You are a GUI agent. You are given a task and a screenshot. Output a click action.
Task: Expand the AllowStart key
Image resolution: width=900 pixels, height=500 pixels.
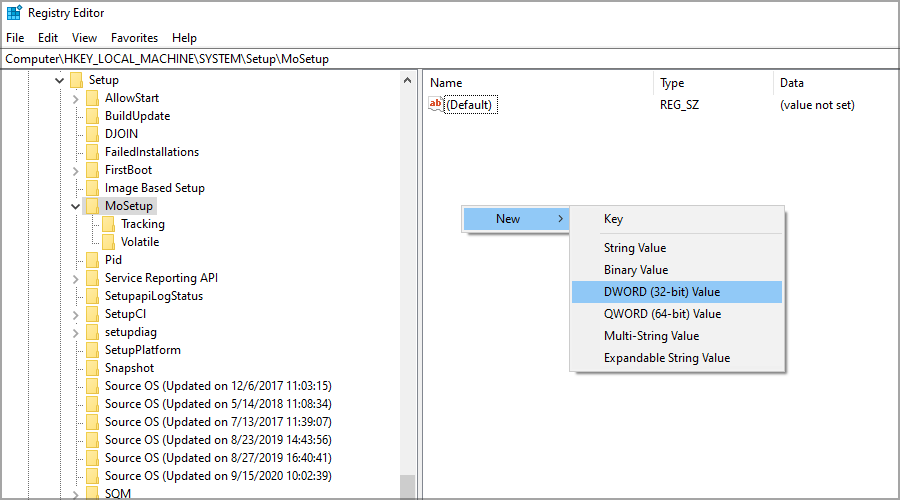click(x=76, y=98)
